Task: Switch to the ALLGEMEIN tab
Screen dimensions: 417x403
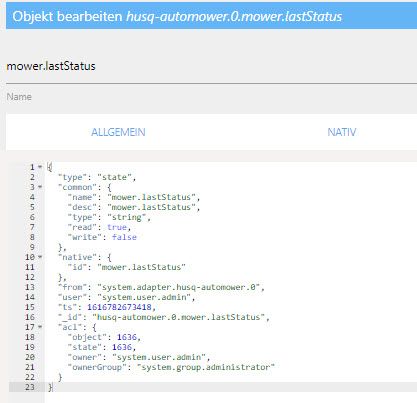Action: click(x=118, y=132)
